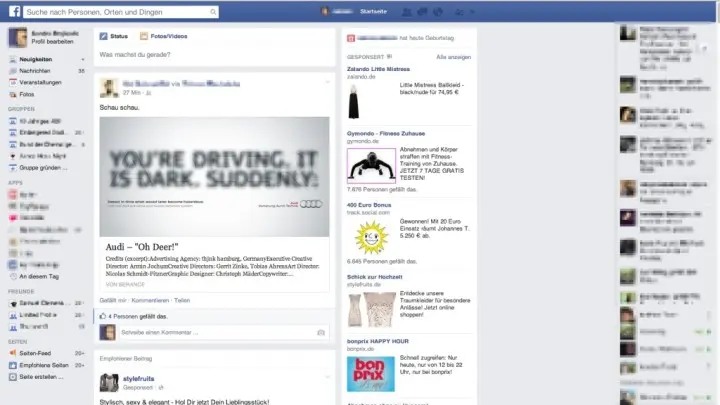Click the Startseite link
The width and height of the screenshot is (720, 405).
(x=373, y=11)
